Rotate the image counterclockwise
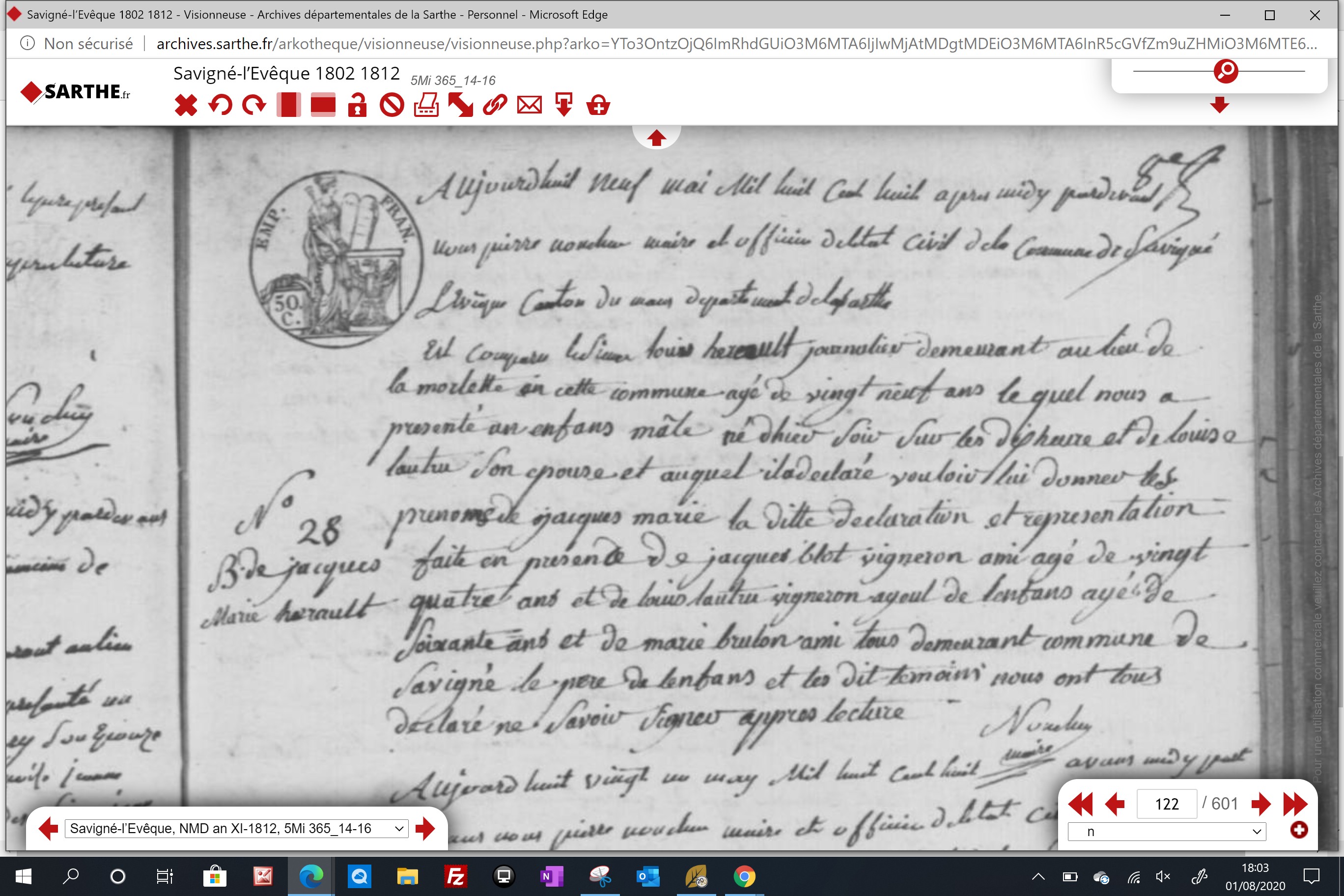Image resolution: width=1344 pixels, height=896 pixels. pyautogui.click(x=220, y=106)
